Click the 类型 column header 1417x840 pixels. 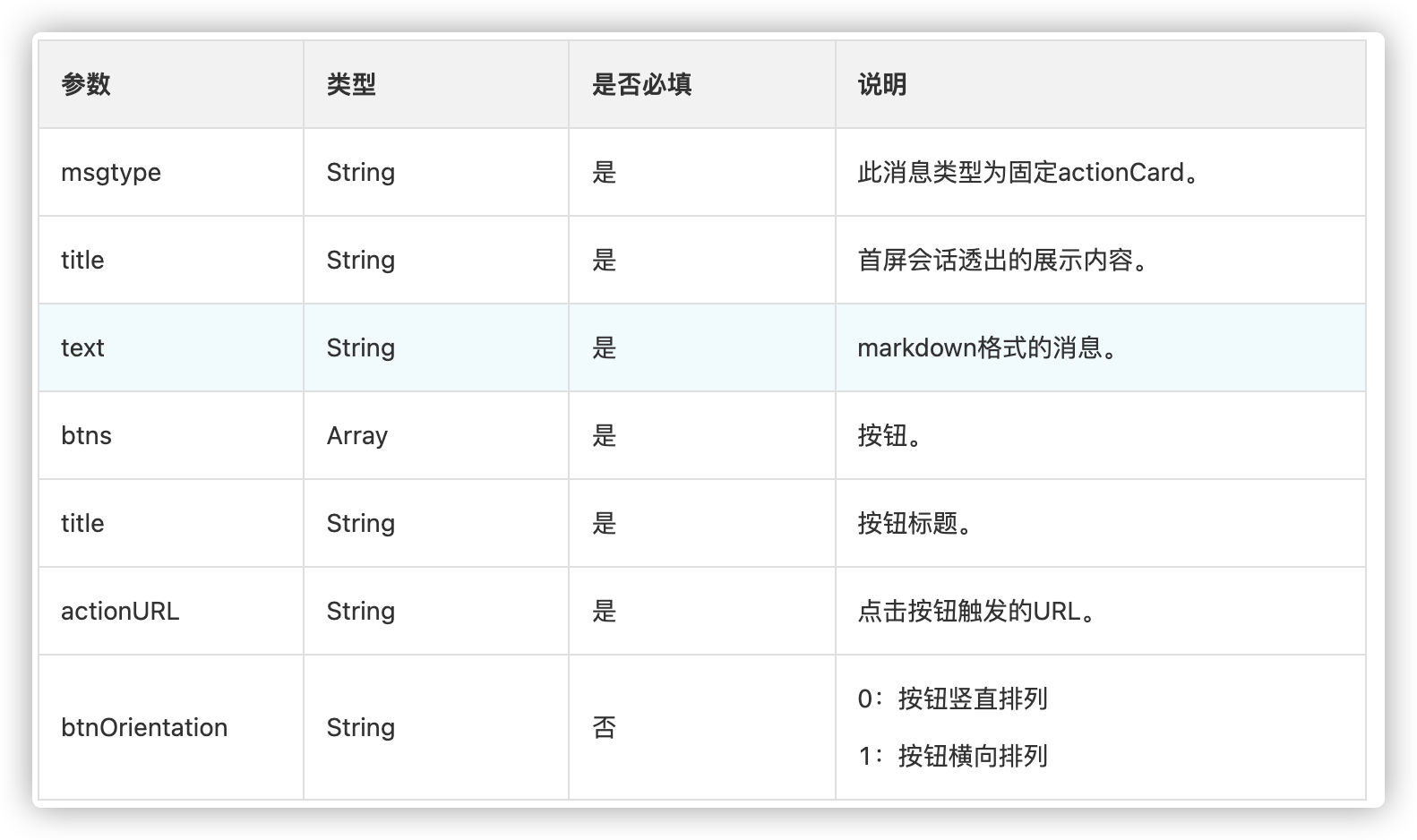pos(351,84)
